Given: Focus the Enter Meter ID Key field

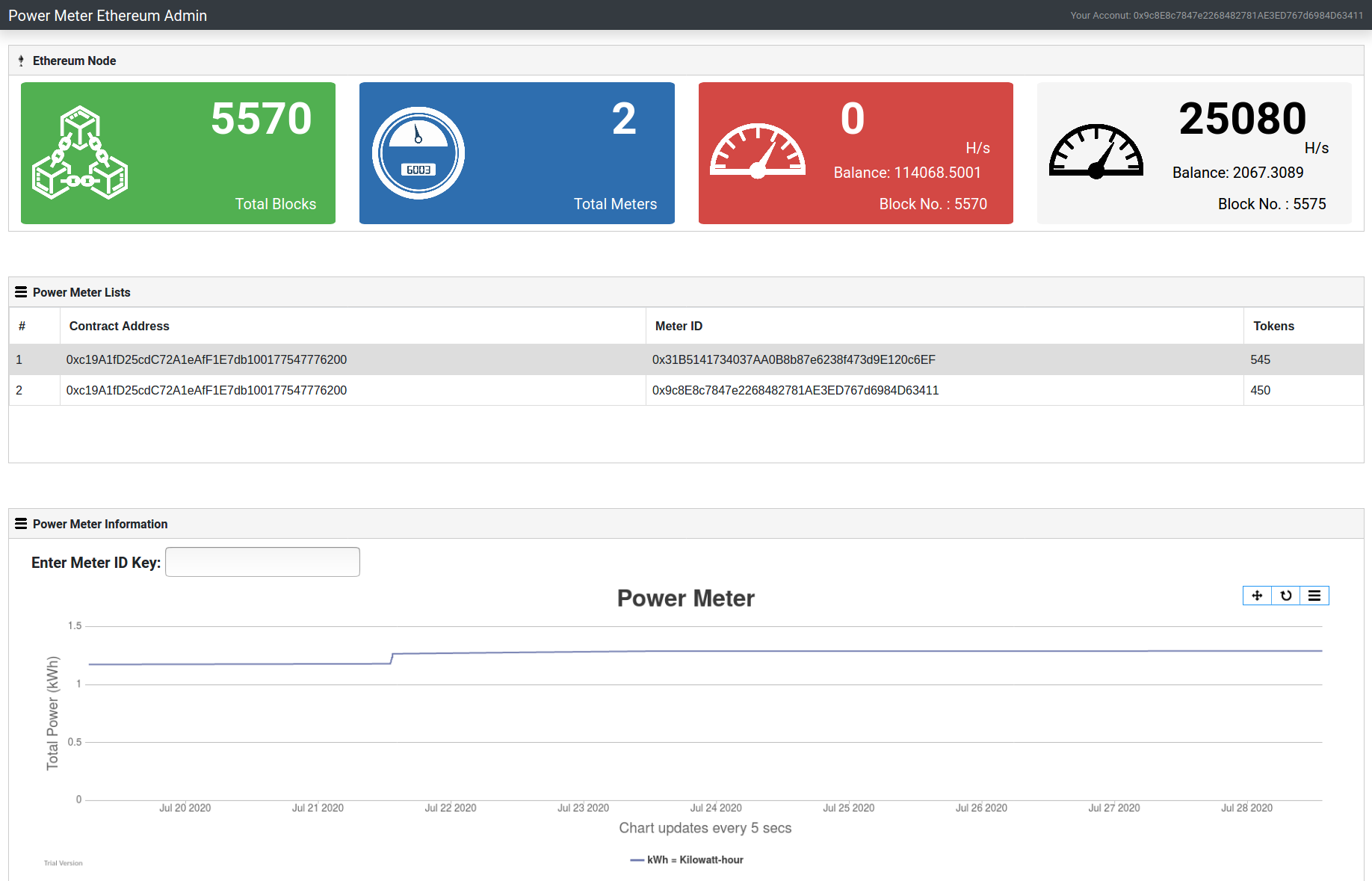Looking at the screenshot, I should 262,562.
